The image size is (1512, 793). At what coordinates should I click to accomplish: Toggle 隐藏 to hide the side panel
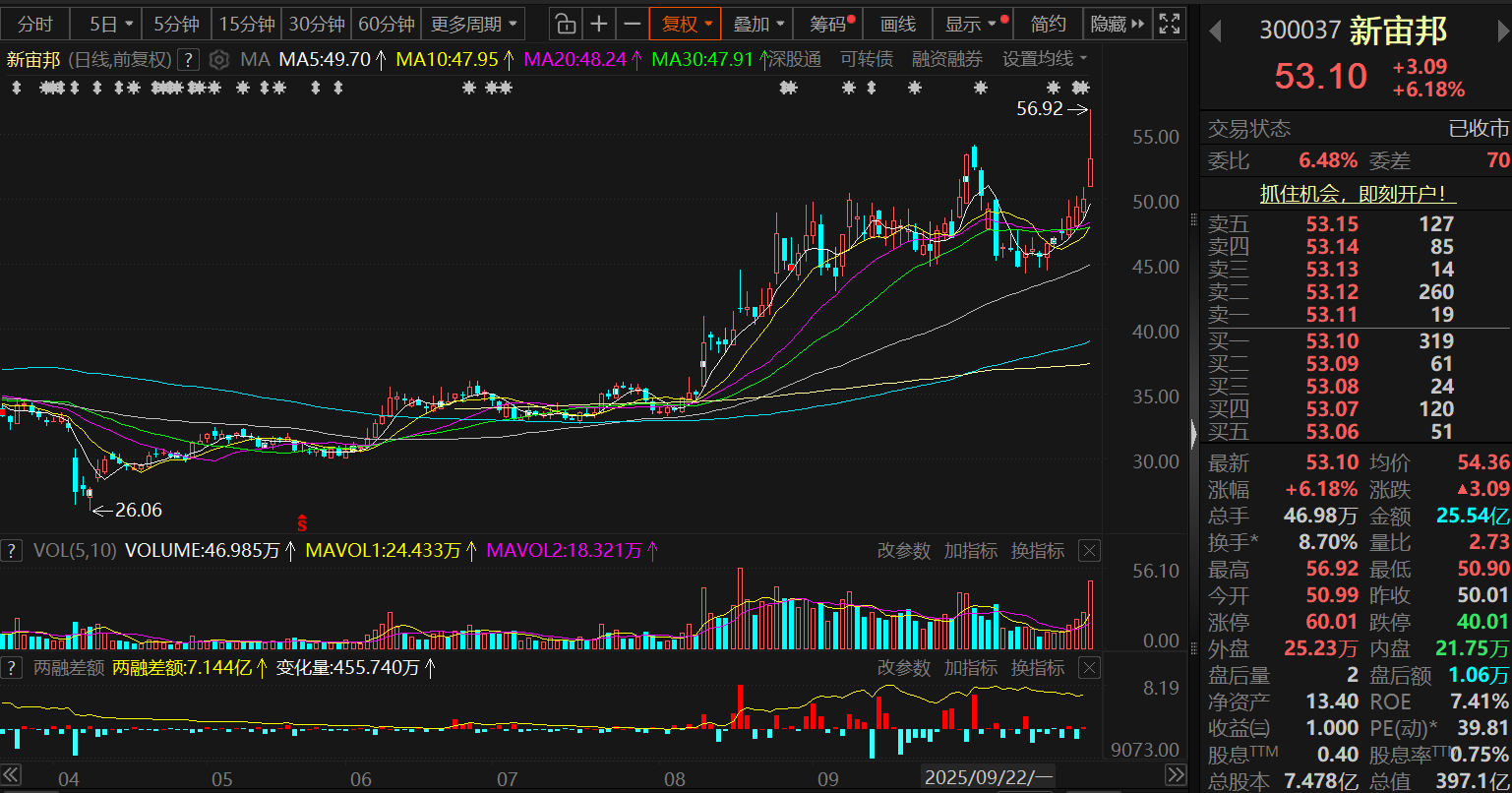1118,24
